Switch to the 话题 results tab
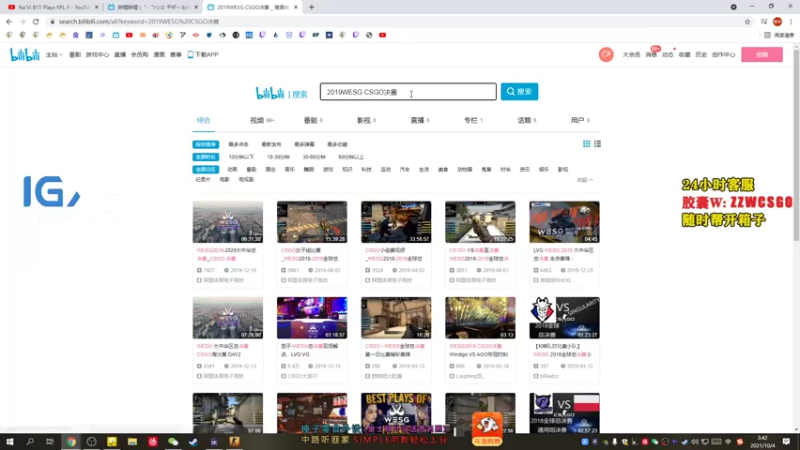The height and width of the screenshot is (450, 800). (527, 120)
